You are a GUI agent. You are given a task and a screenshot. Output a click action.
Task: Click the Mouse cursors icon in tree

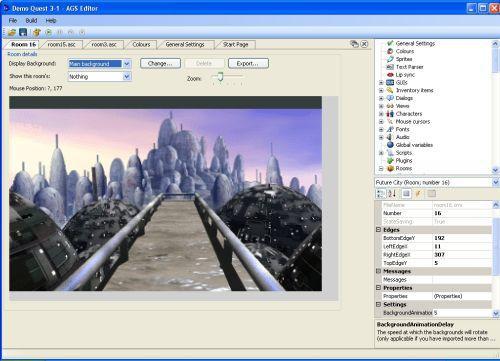tap(390, 122)
